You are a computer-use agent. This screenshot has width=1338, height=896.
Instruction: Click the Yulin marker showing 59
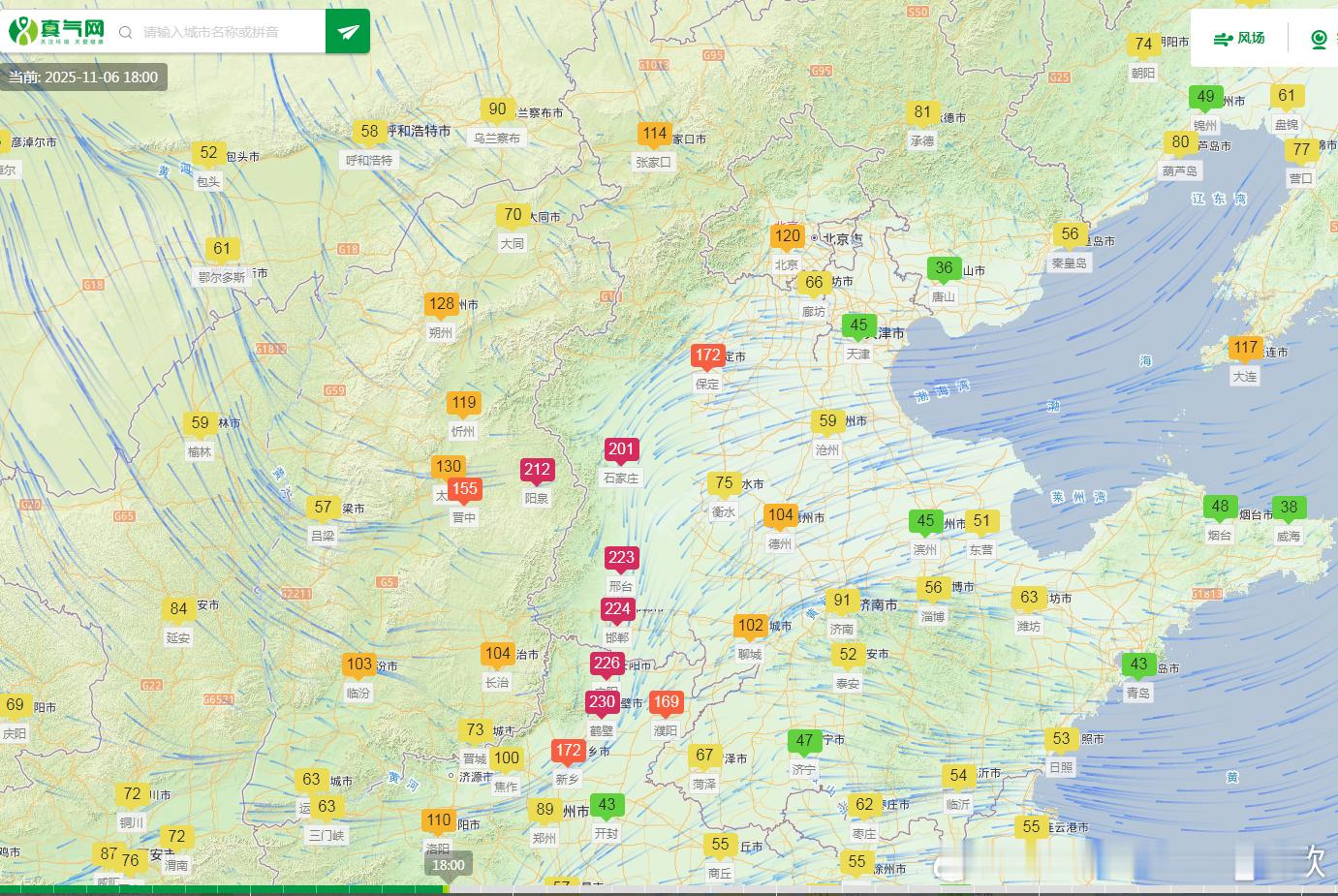point(200,423)
